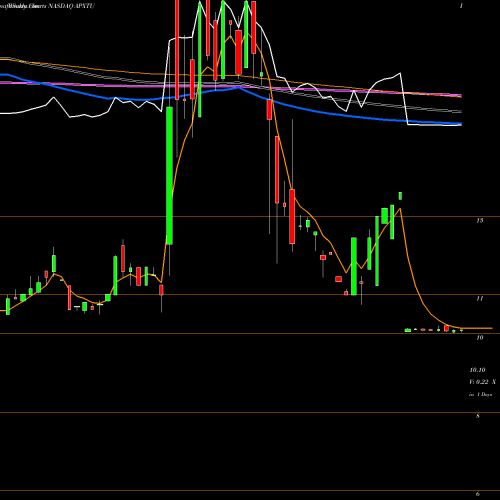Click the price axis label 10
Screen dimensions: 500x500
(x=480, y=338)
